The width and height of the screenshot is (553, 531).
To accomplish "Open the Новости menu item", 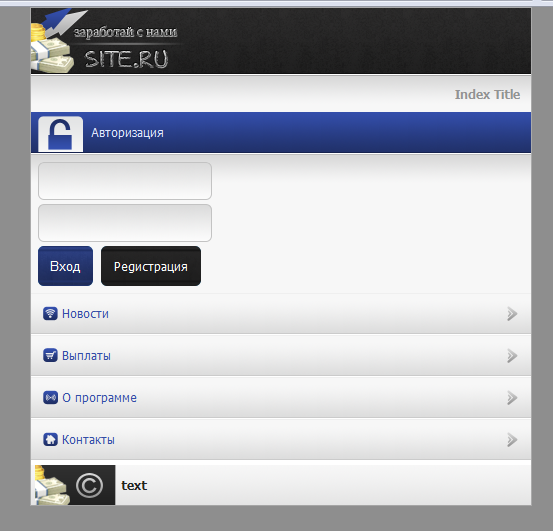I will [281, 313].
